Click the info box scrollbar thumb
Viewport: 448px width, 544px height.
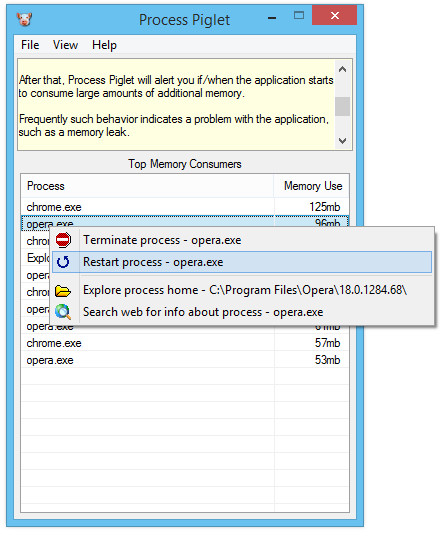pyautogui.click(x=343, y=107)
